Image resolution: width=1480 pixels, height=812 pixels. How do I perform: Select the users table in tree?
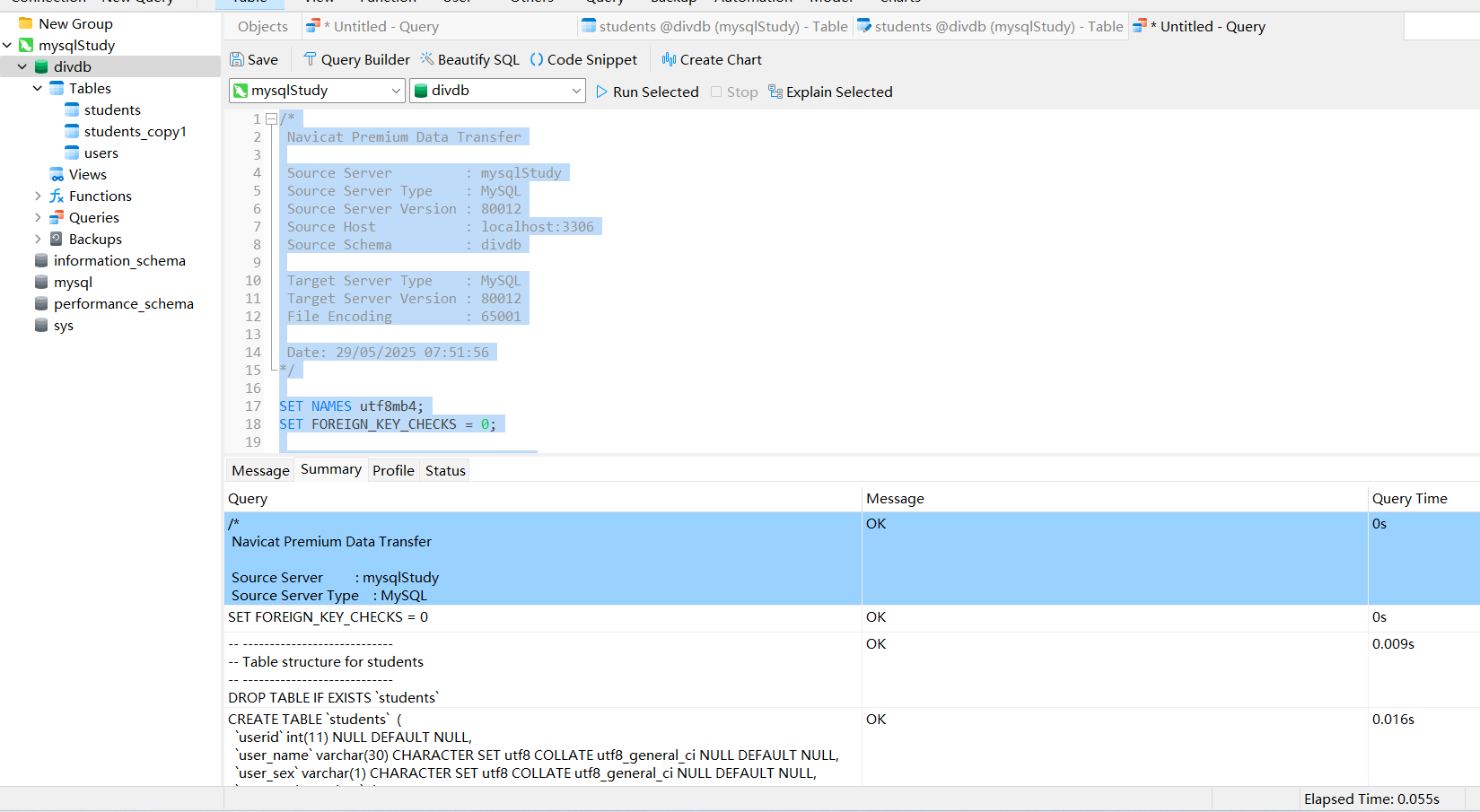point(101,153)
